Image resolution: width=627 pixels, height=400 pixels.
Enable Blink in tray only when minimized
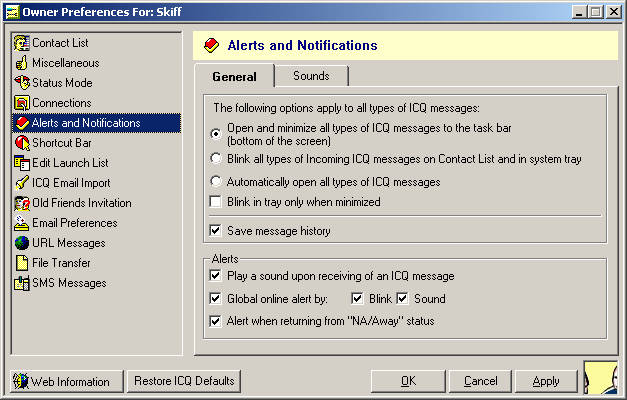(x=216, y=202)
